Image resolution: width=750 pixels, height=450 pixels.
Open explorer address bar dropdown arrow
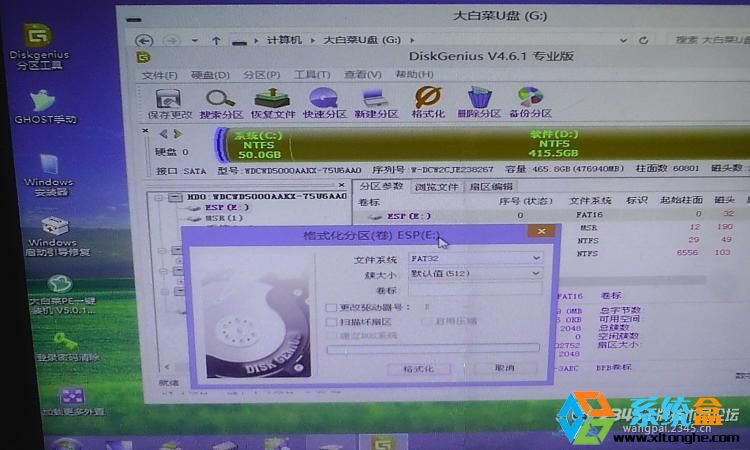(623, 41)
